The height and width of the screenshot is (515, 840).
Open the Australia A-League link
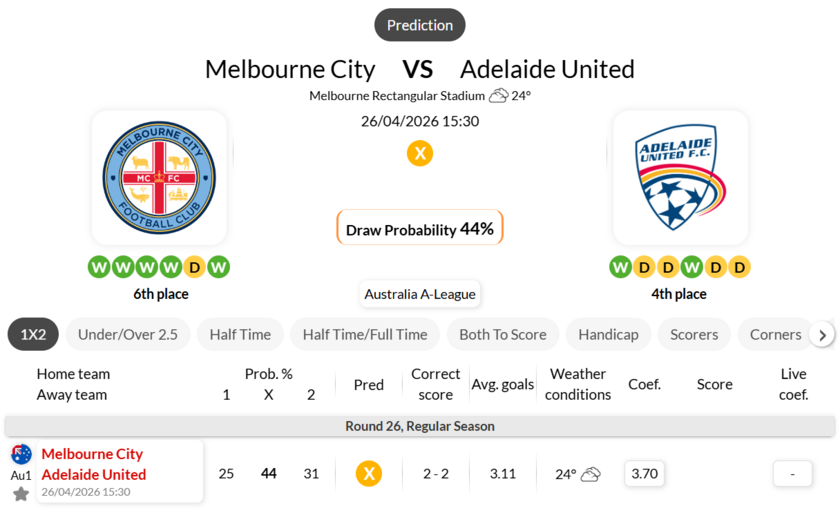[x=420, y=294]
